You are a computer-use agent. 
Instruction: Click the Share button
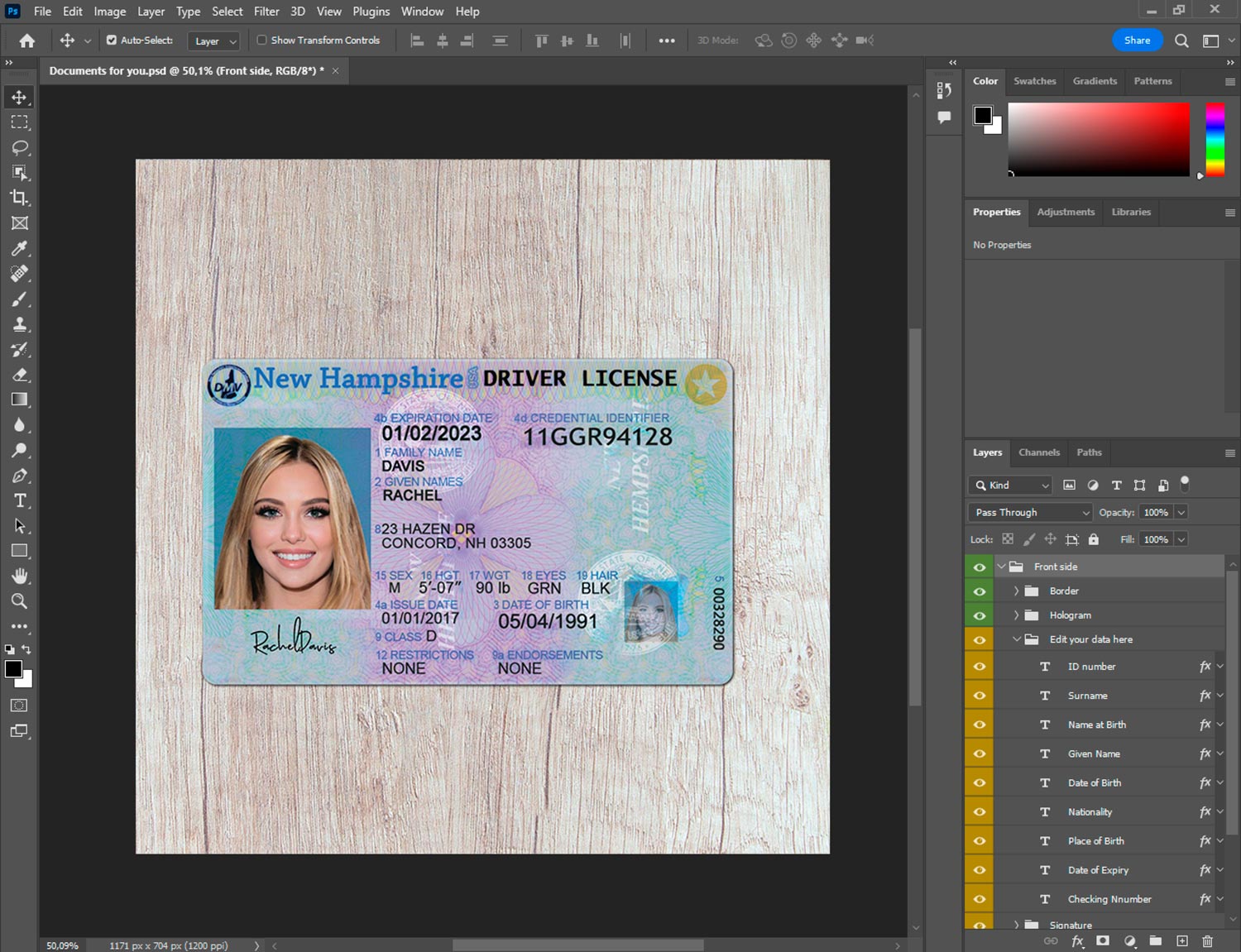pos(1137,41)
